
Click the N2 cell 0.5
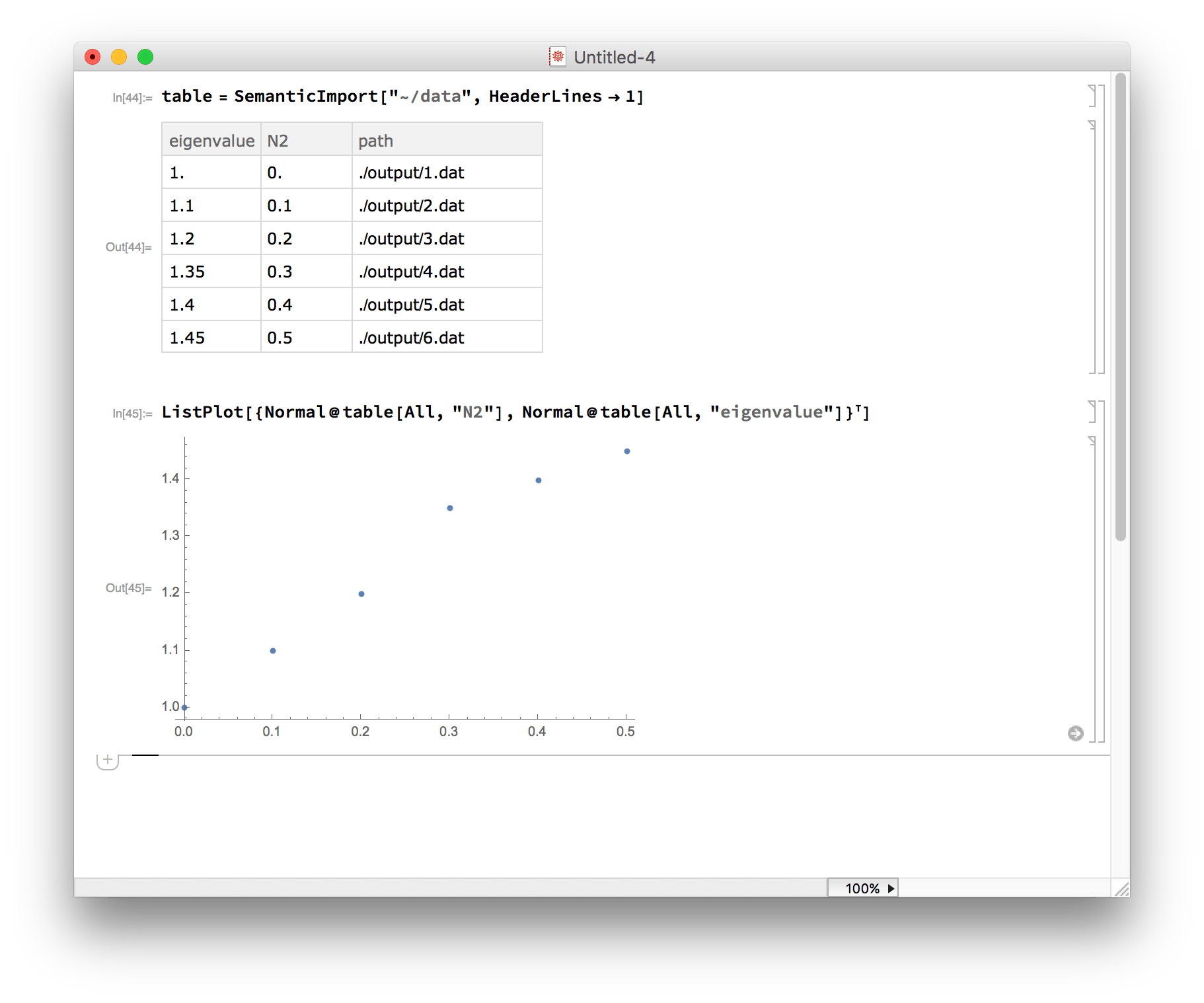click(307, 338)
